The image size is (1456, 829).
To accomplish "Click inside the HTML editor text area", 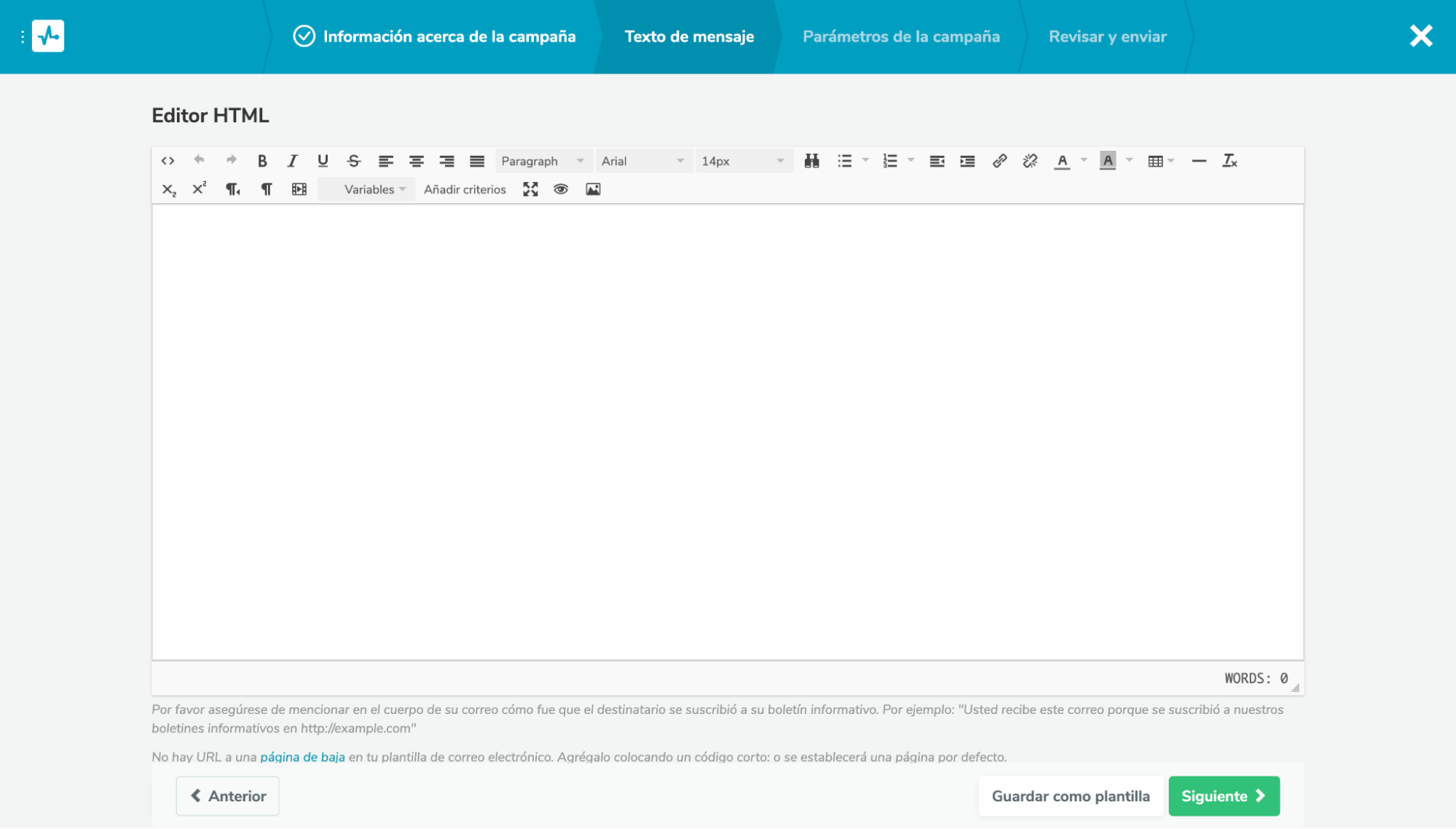I will click(727, 431).
